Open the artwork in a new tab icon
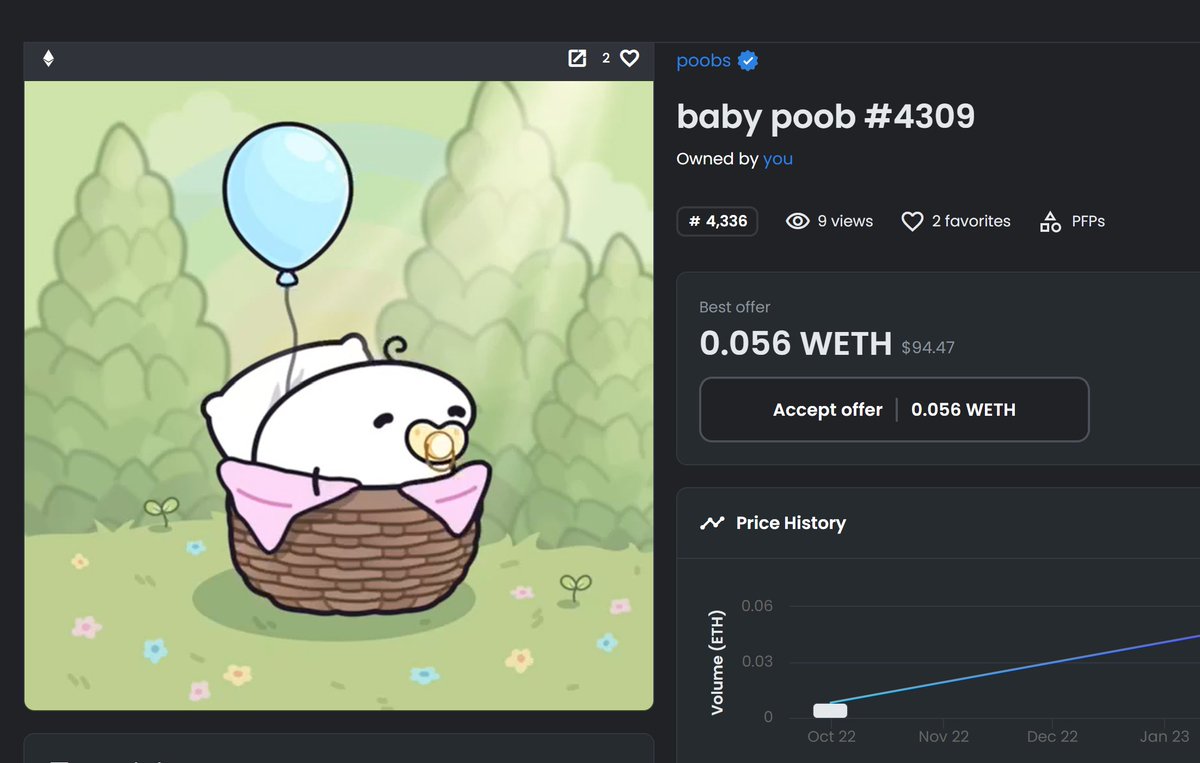Screen dimensions: 1200x763 (x=577, y=59)
